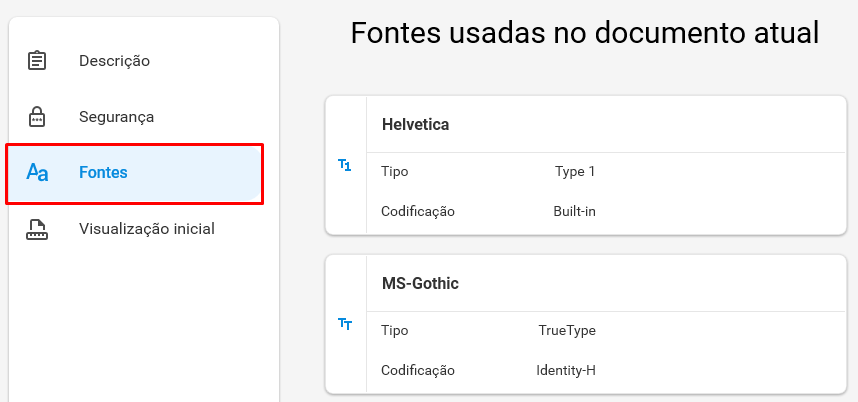The image size is (858, 402).
Task: Click the Fontes 'Aa' icon
Action: [x=37, y=172]
